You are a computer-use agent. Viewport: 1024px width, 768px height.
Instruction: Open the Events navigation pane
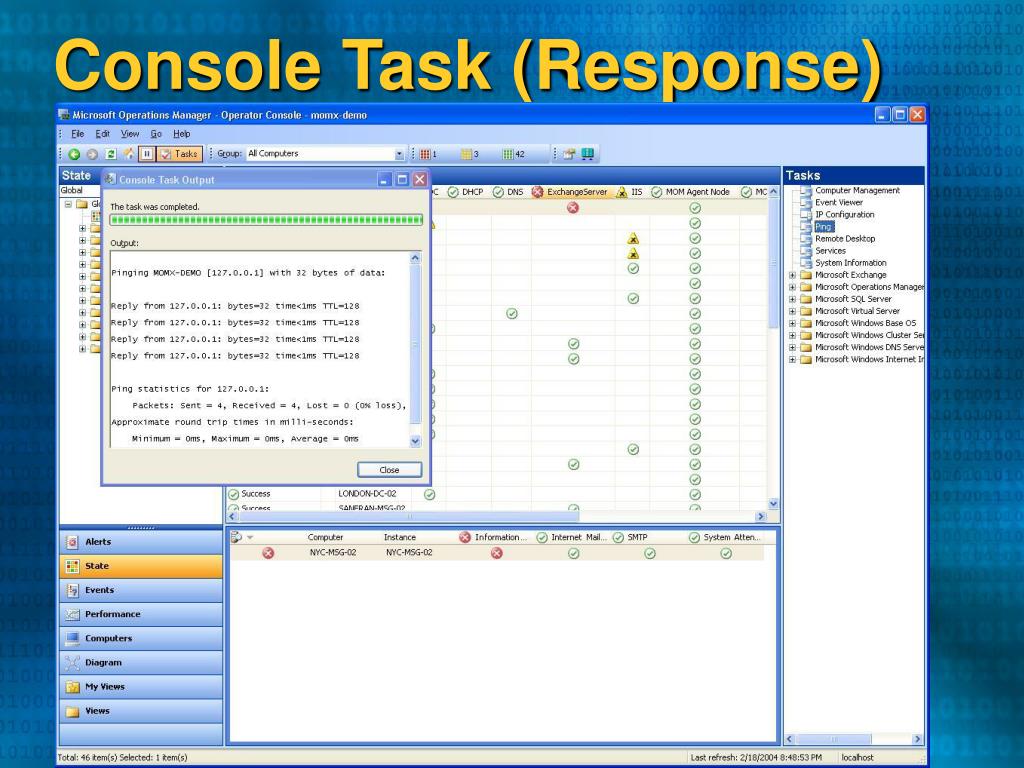point(141,590)
